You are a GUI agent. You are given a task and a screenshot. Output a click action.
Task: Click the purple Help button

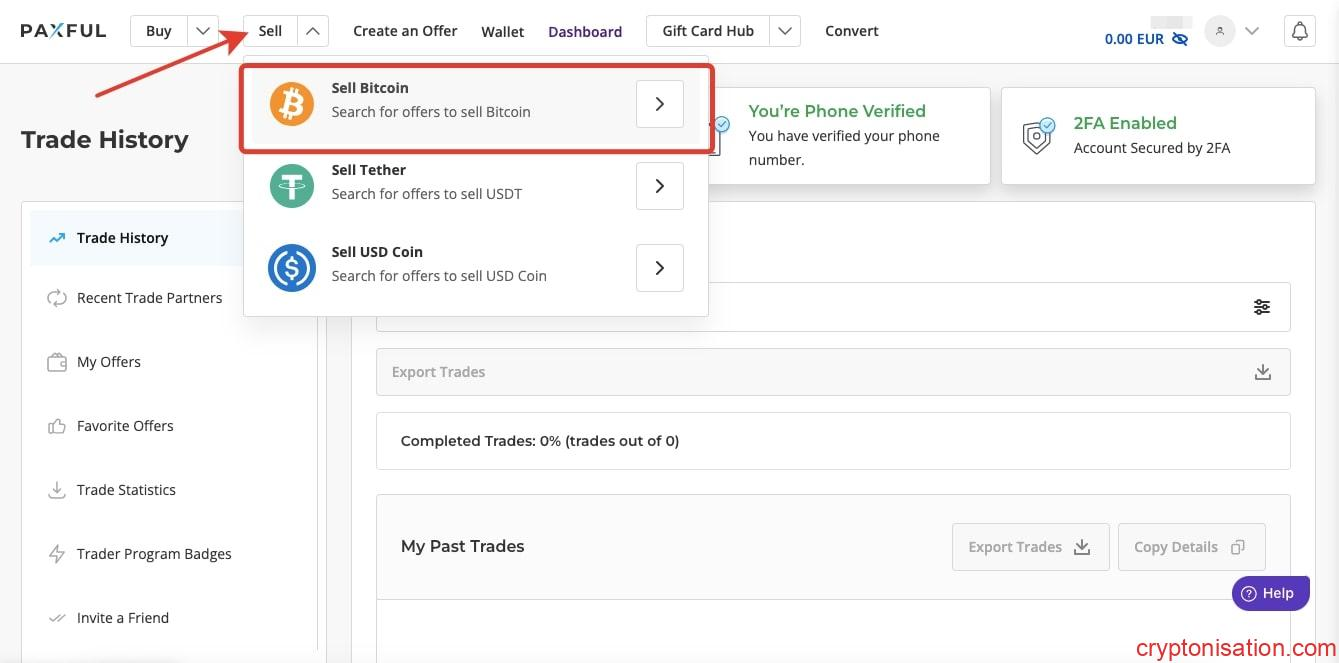pos(1269,593)
